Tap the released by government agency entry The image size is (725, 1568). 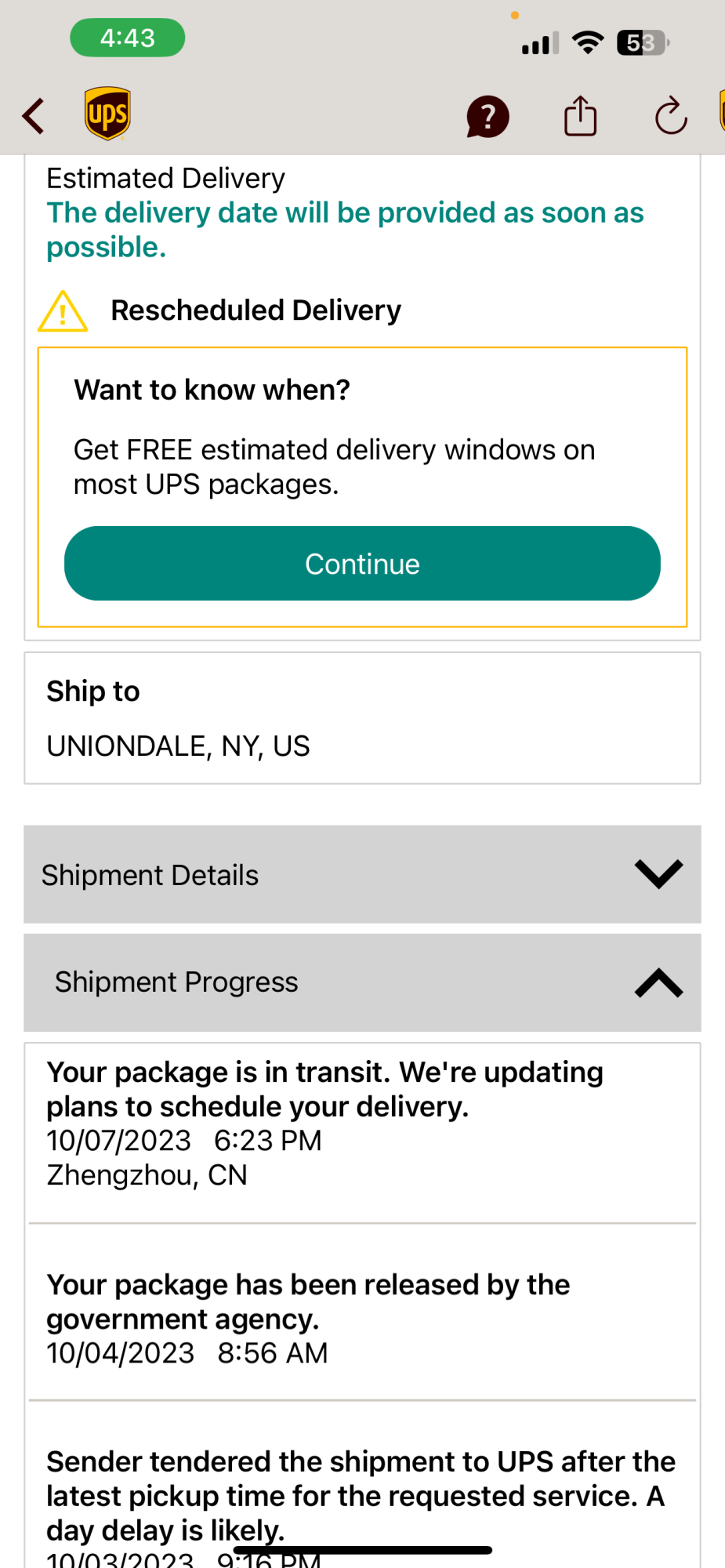coord(308,1318)
